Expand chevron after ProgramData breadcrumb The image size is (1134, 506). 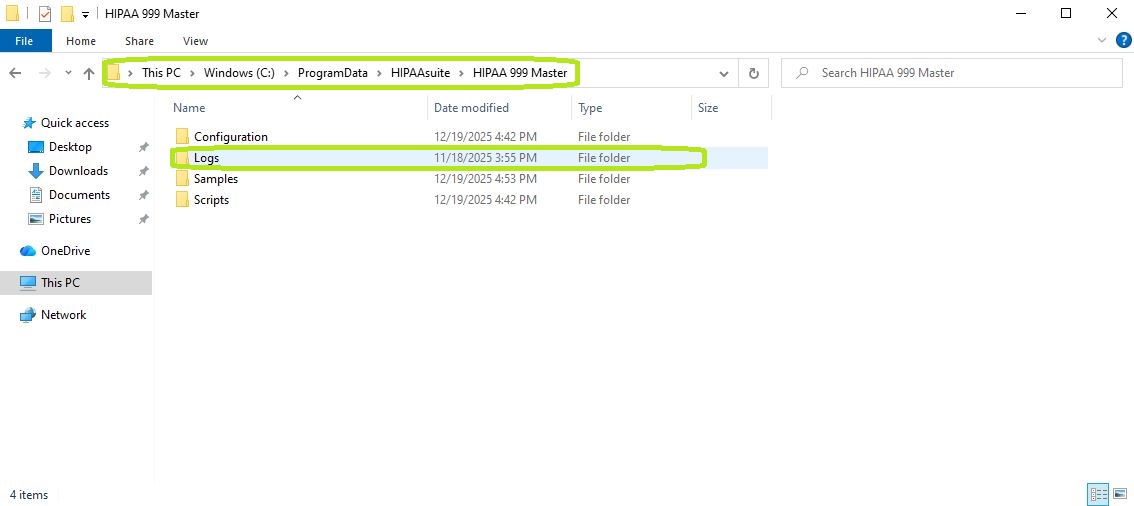click(x=380, y=73)
